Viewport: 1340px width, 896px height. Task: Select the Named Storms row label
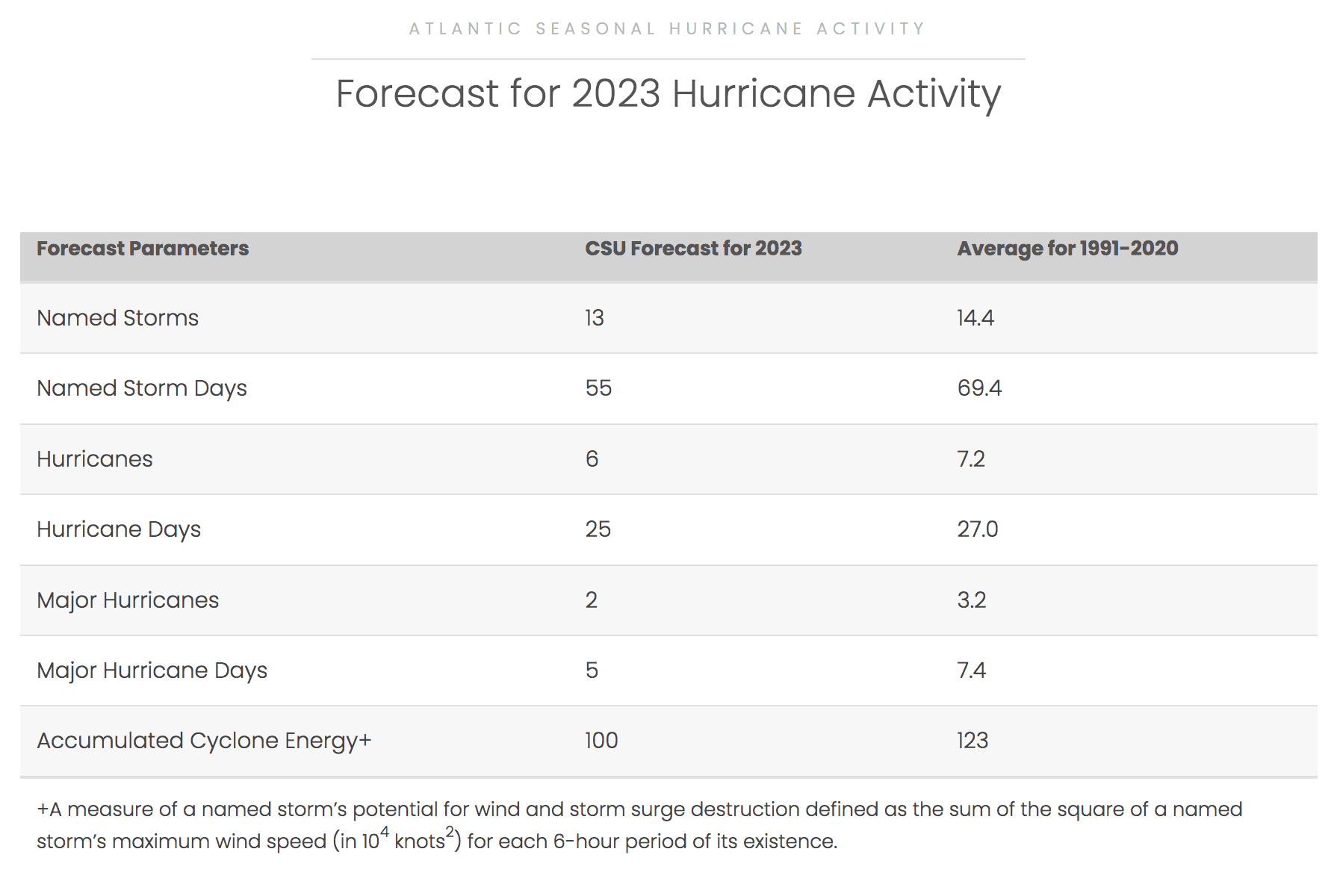118,318
